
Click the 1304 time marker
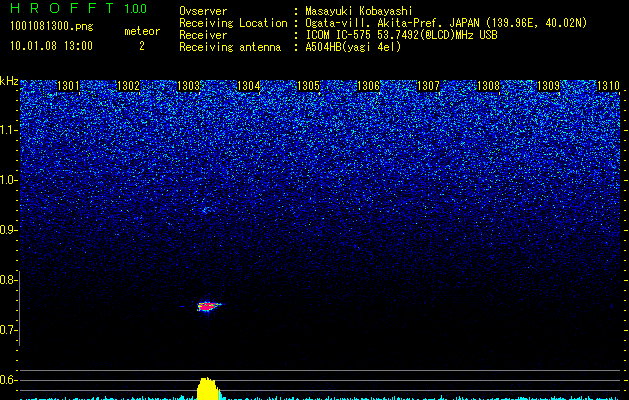tap(249, 86)
